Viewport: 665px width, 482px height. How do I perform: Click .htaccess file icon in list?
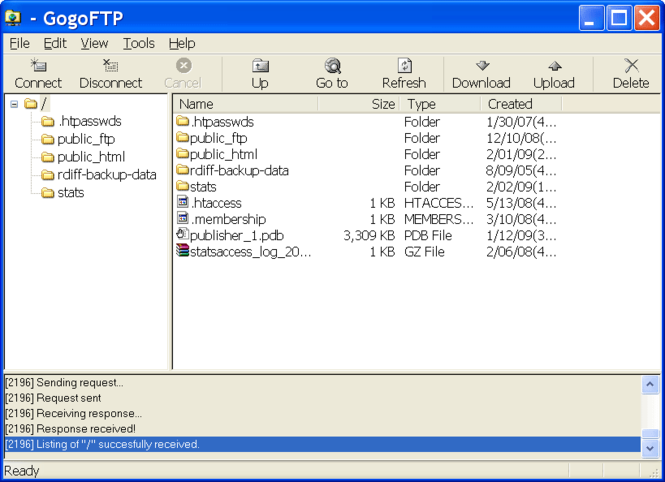click(x=183, y=202)
